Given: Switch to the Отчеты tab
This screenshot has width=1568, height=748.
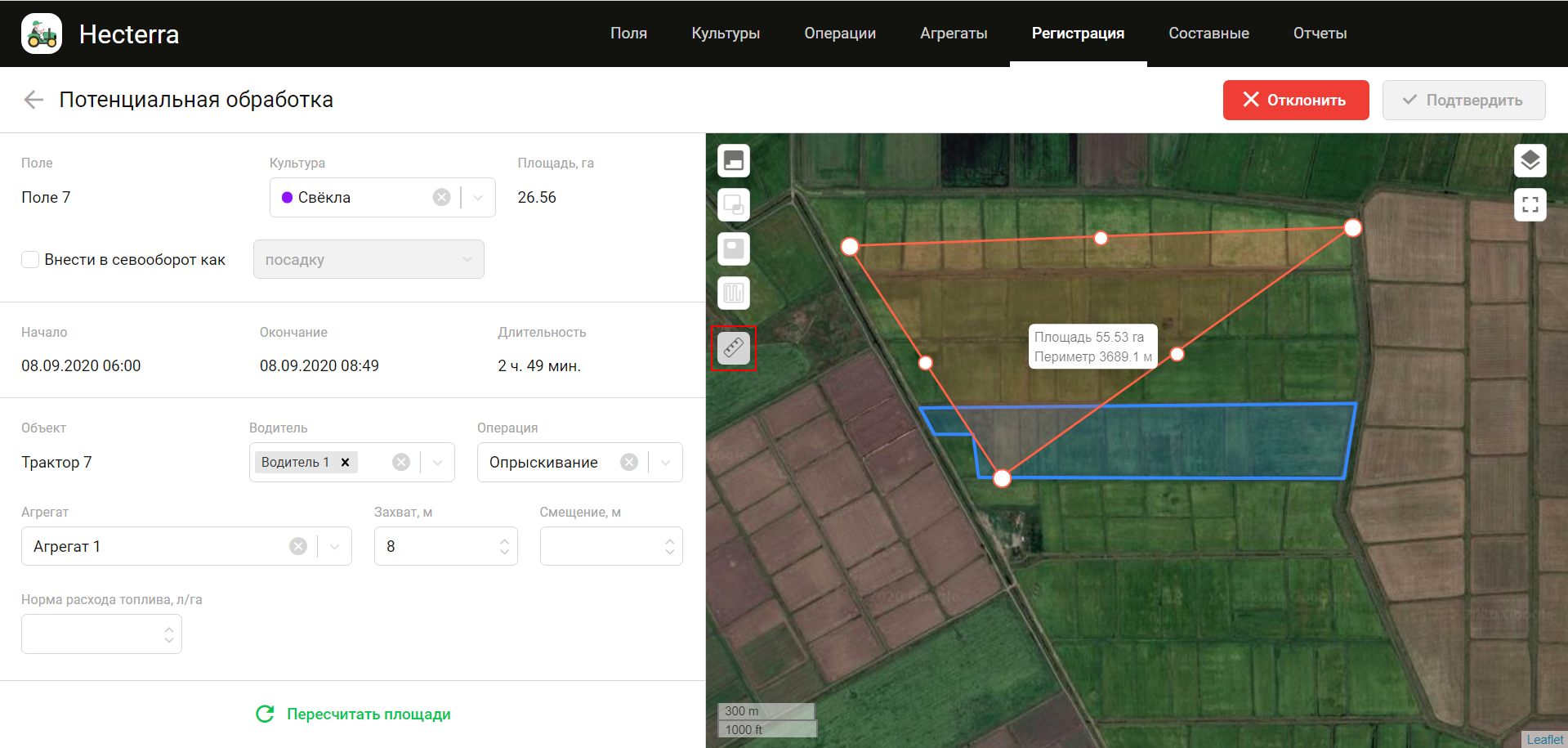Looking at the screenshot, I should pos(1319,33).
